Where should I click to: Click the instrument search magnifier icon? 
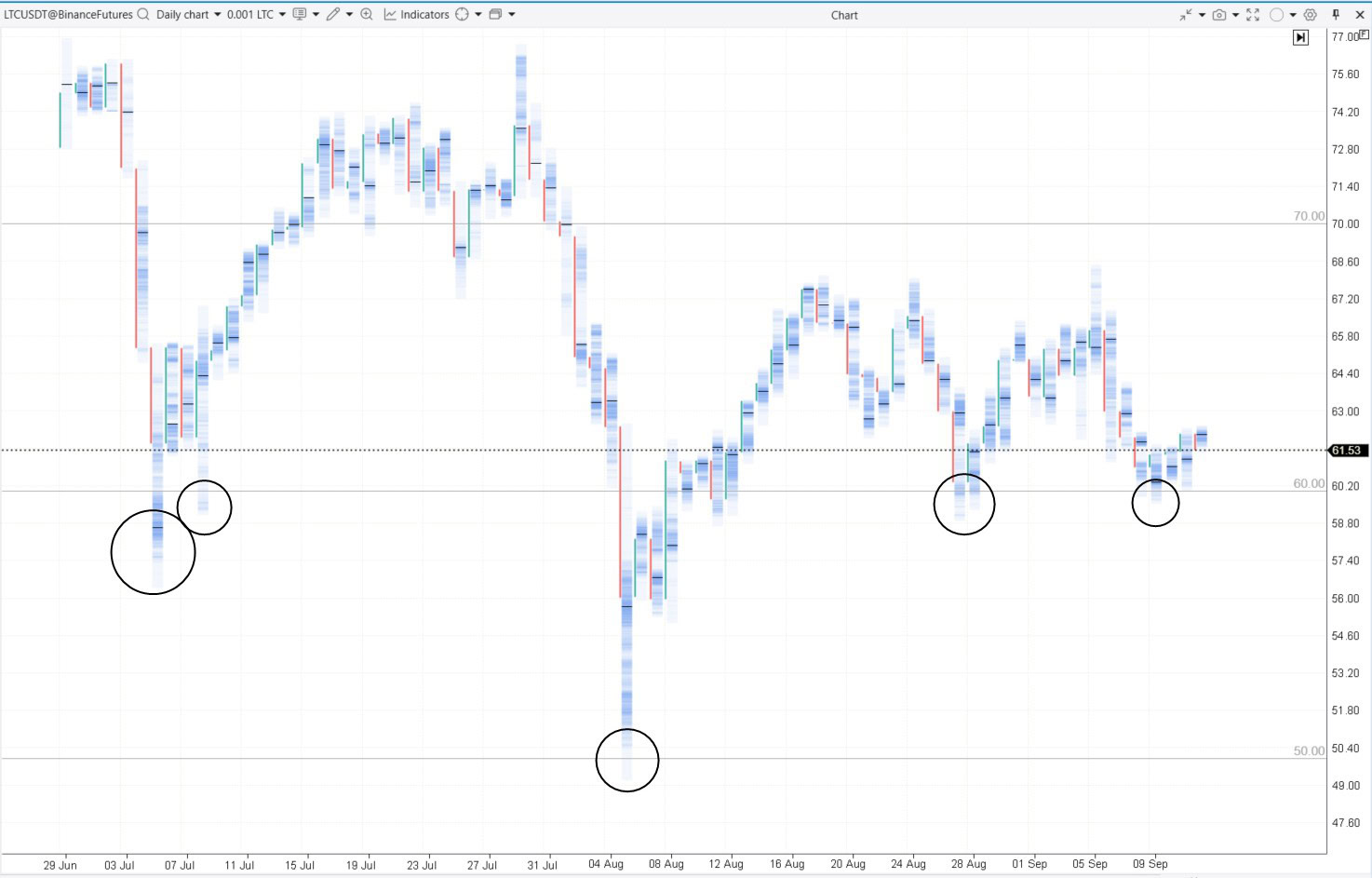click(x=143, y=15)
